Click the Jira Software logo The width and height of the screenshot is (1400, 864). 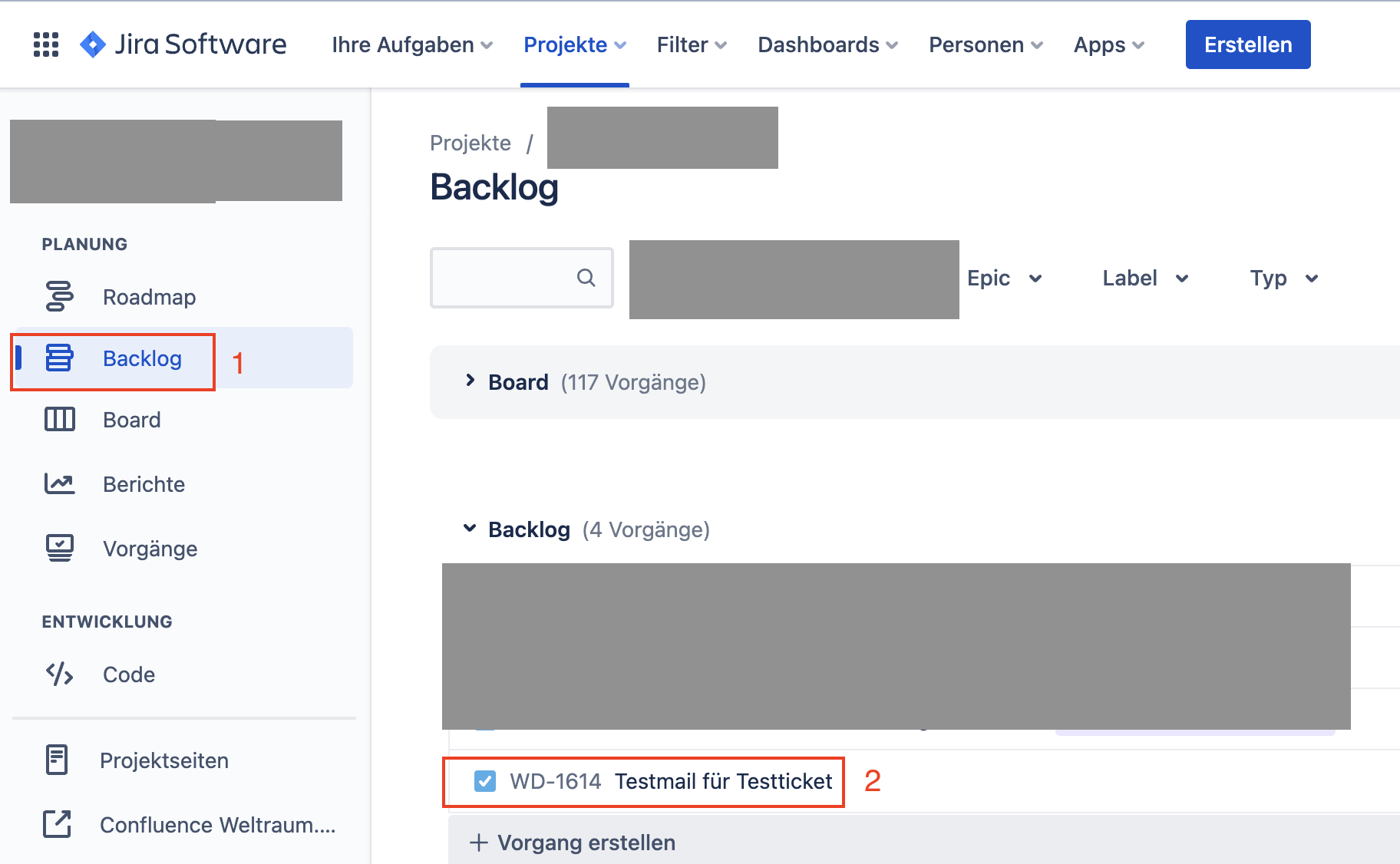pyautogui.click(x=183, y=45)
